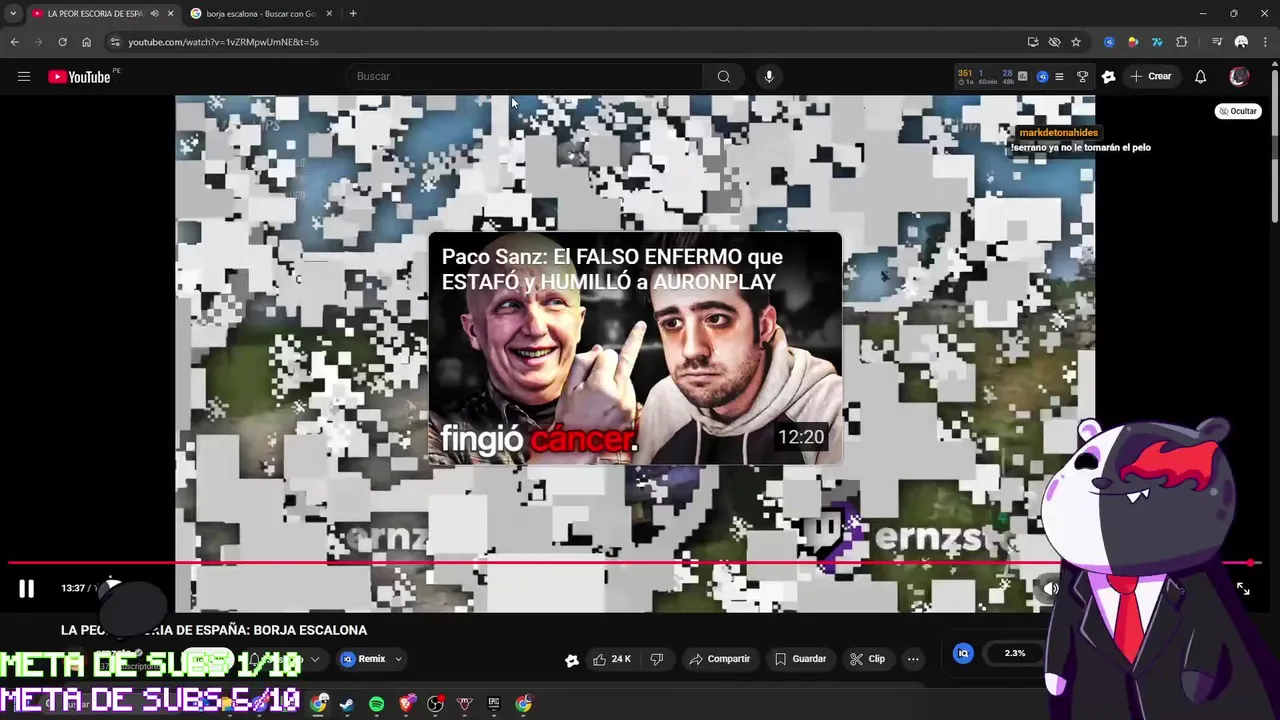Create a clip with Clip button
This screenshot has height=720, width=1280.
(867, 659)
